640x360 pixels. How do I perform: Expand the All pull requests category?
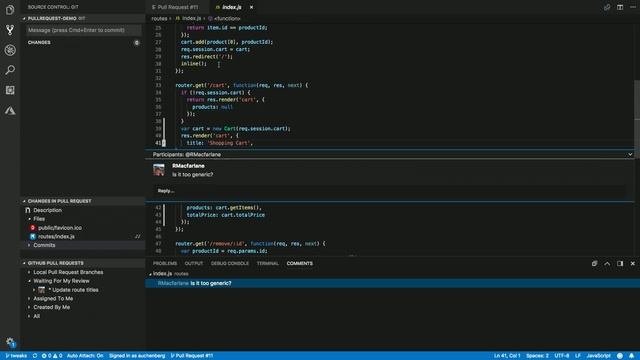tap(29, 316)
